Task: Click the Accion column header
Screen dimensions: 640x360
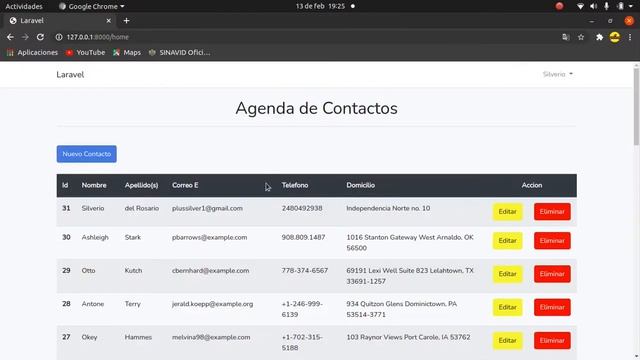Action: 532,185
